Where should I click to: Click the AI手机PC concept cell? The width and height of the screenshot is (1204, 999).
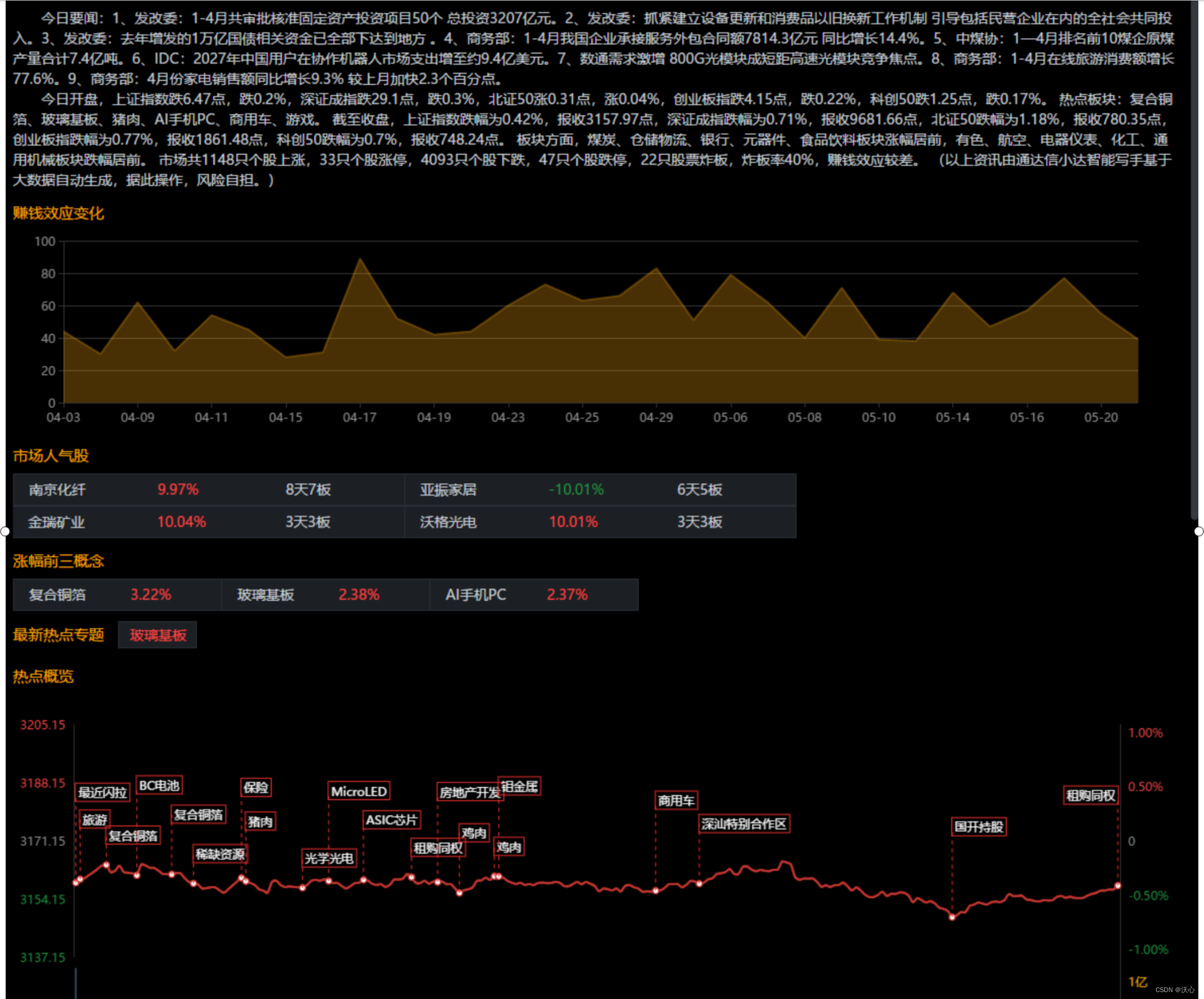476,595
